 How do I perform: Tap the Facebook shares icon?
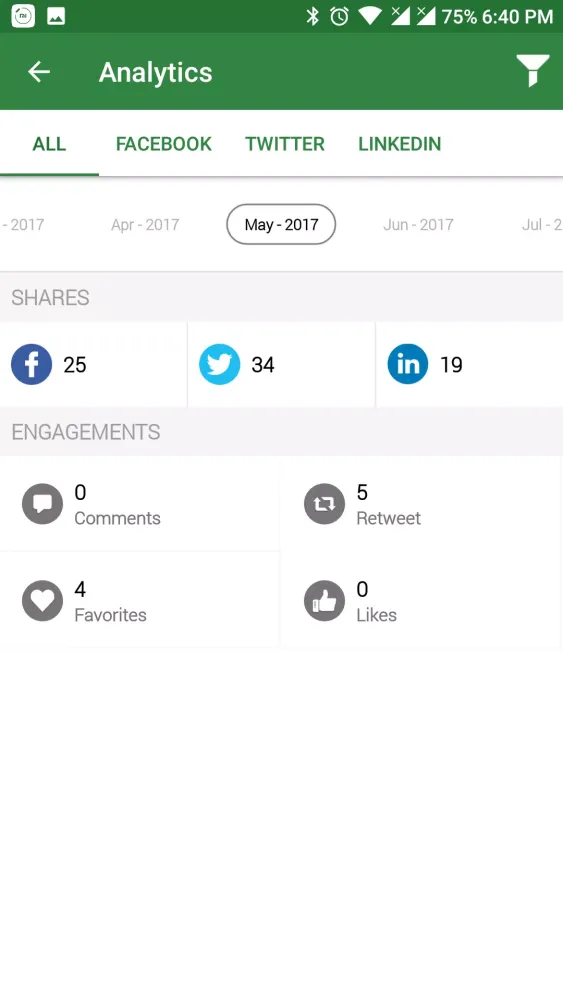coord(31,364)
